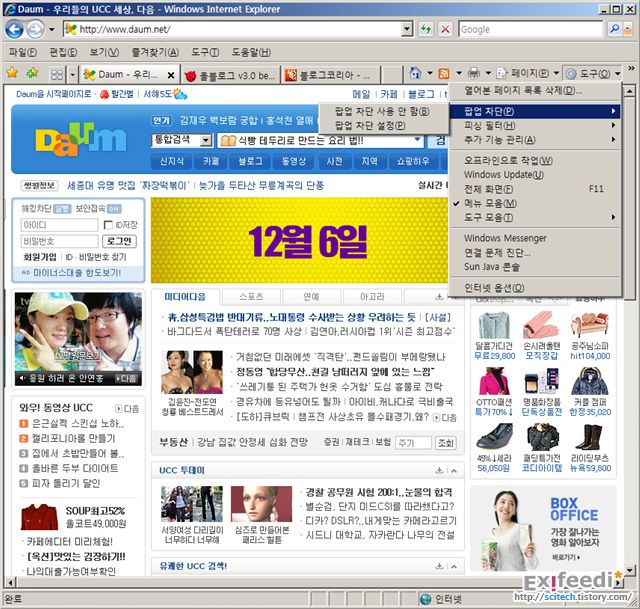Click the Home page icon

[x=415, y=73]
